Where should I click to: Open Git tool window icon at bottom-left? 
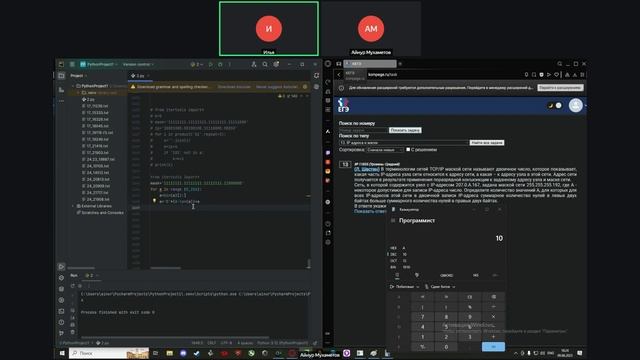point(61,333)
